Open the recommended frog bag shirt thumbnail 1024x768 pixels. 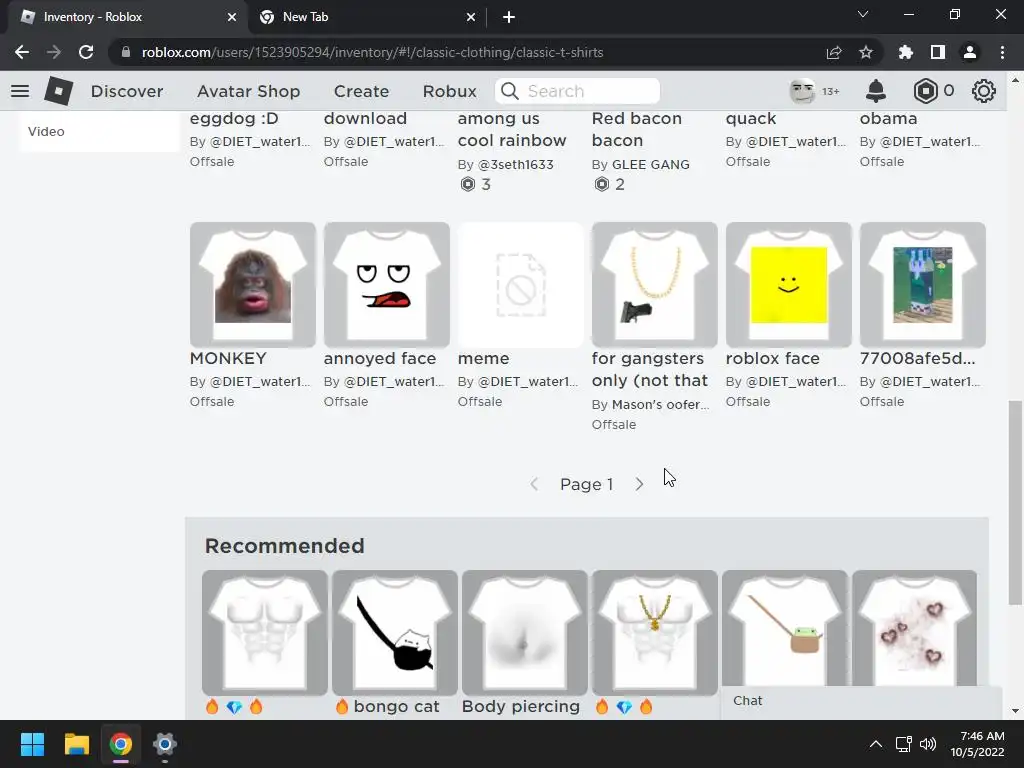(x=784, y=628)
